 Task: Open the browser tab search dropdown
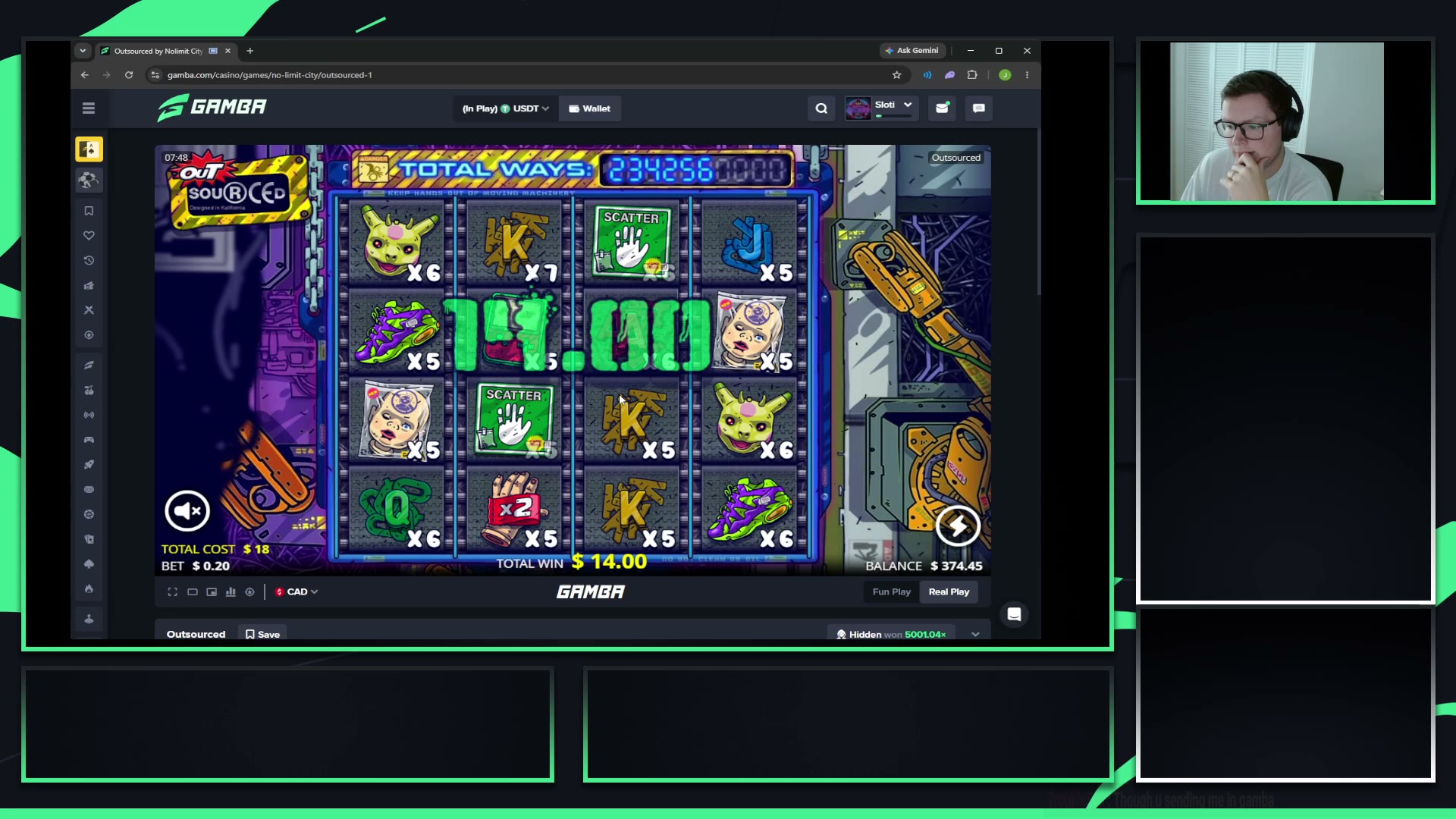pyautogui.click(x=83, y=51)
